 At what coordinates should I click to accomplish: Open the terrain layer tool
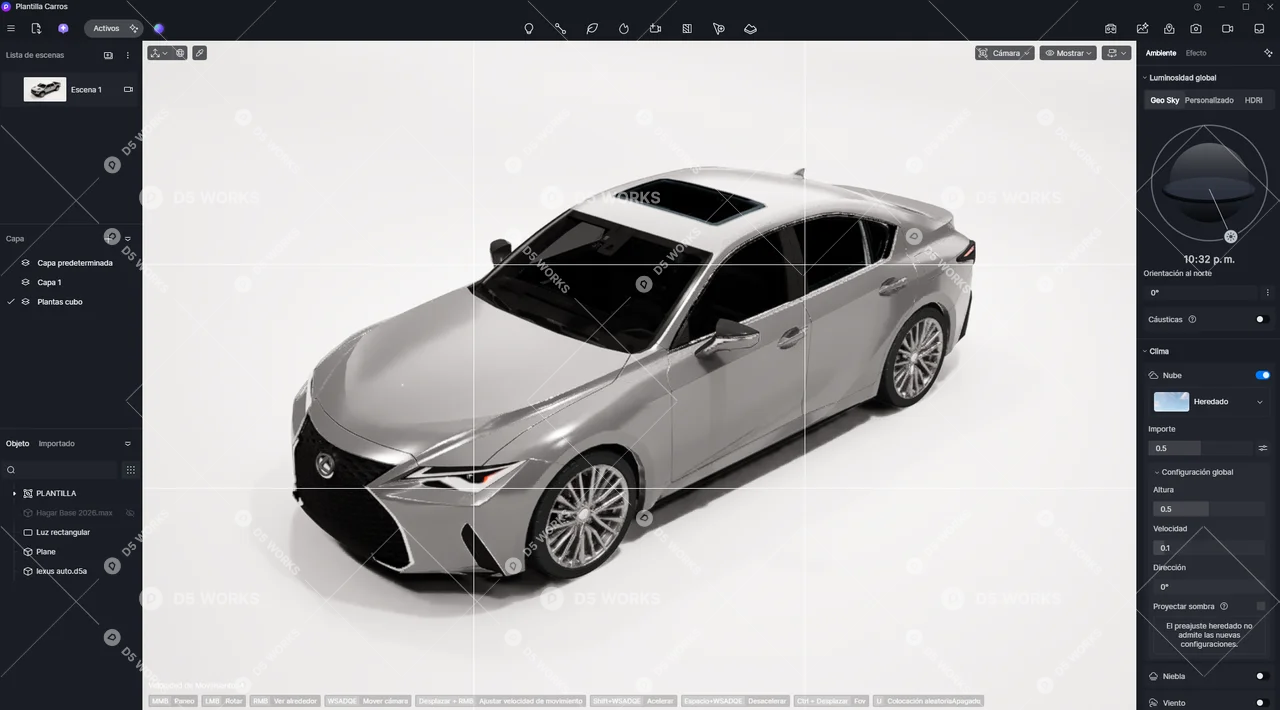click(750, 28)
